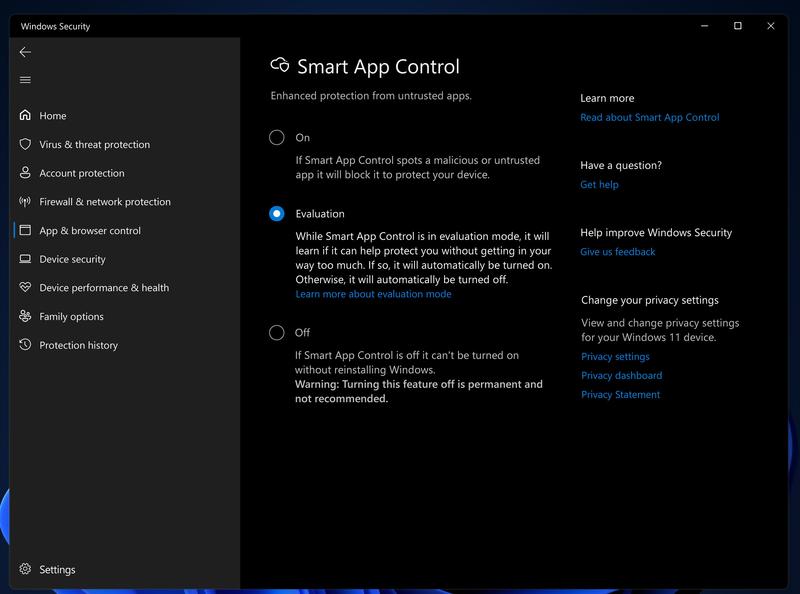
Task: Click Give us feedback link
Action: tap(617, 252)
